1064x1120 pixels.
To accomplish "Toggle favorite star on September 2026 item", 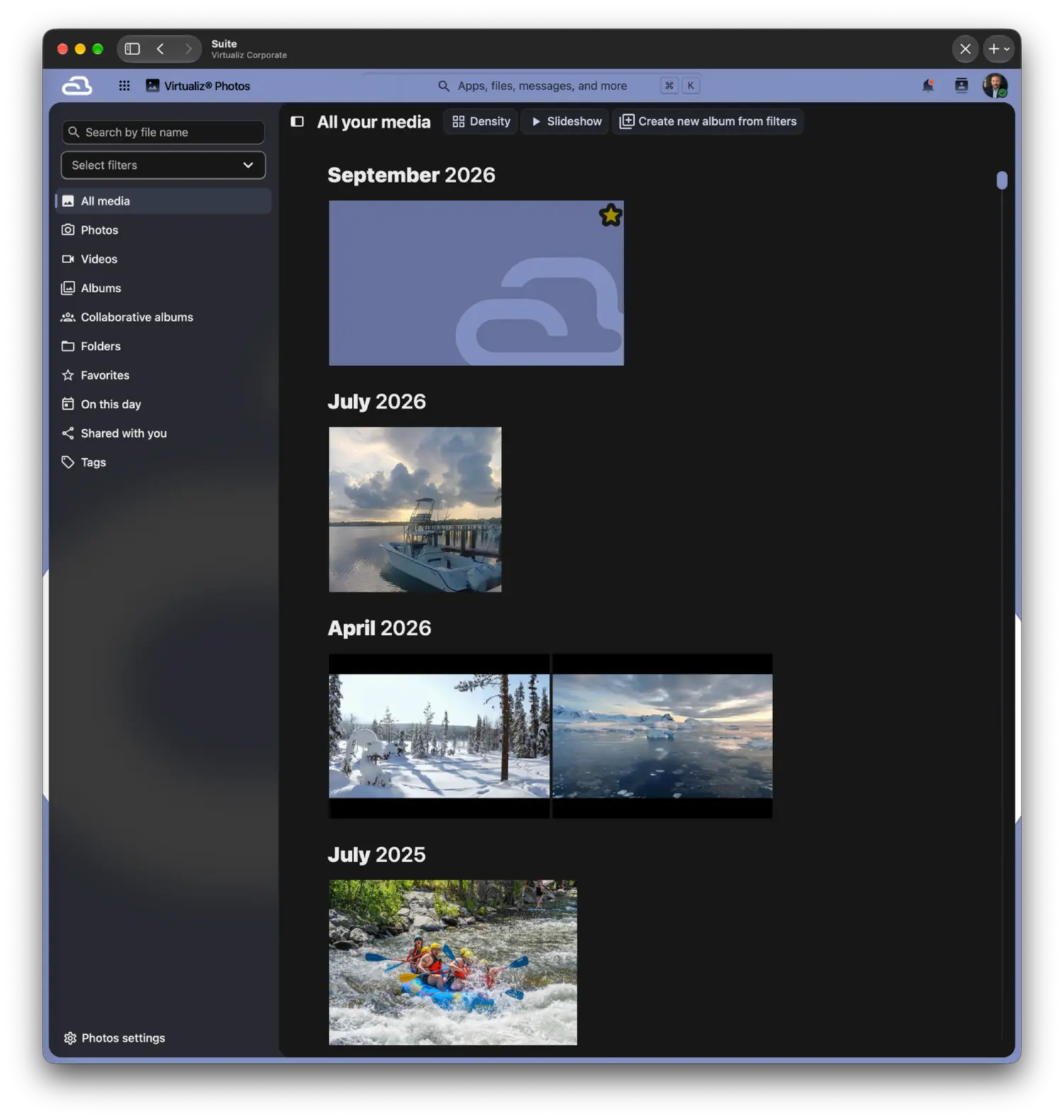I will pyautogui.click(x=610, y=215).
